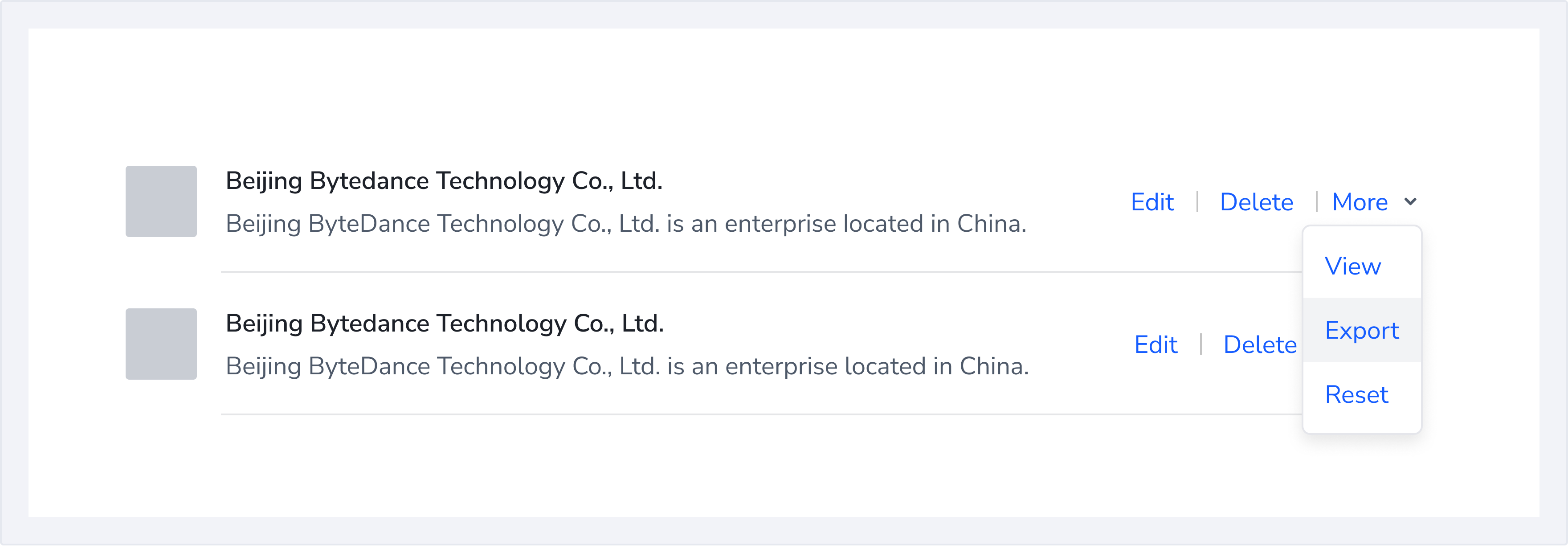
Task: Edit the first Beijing Bytedance list item
Action: click(x=1151, y=202)
